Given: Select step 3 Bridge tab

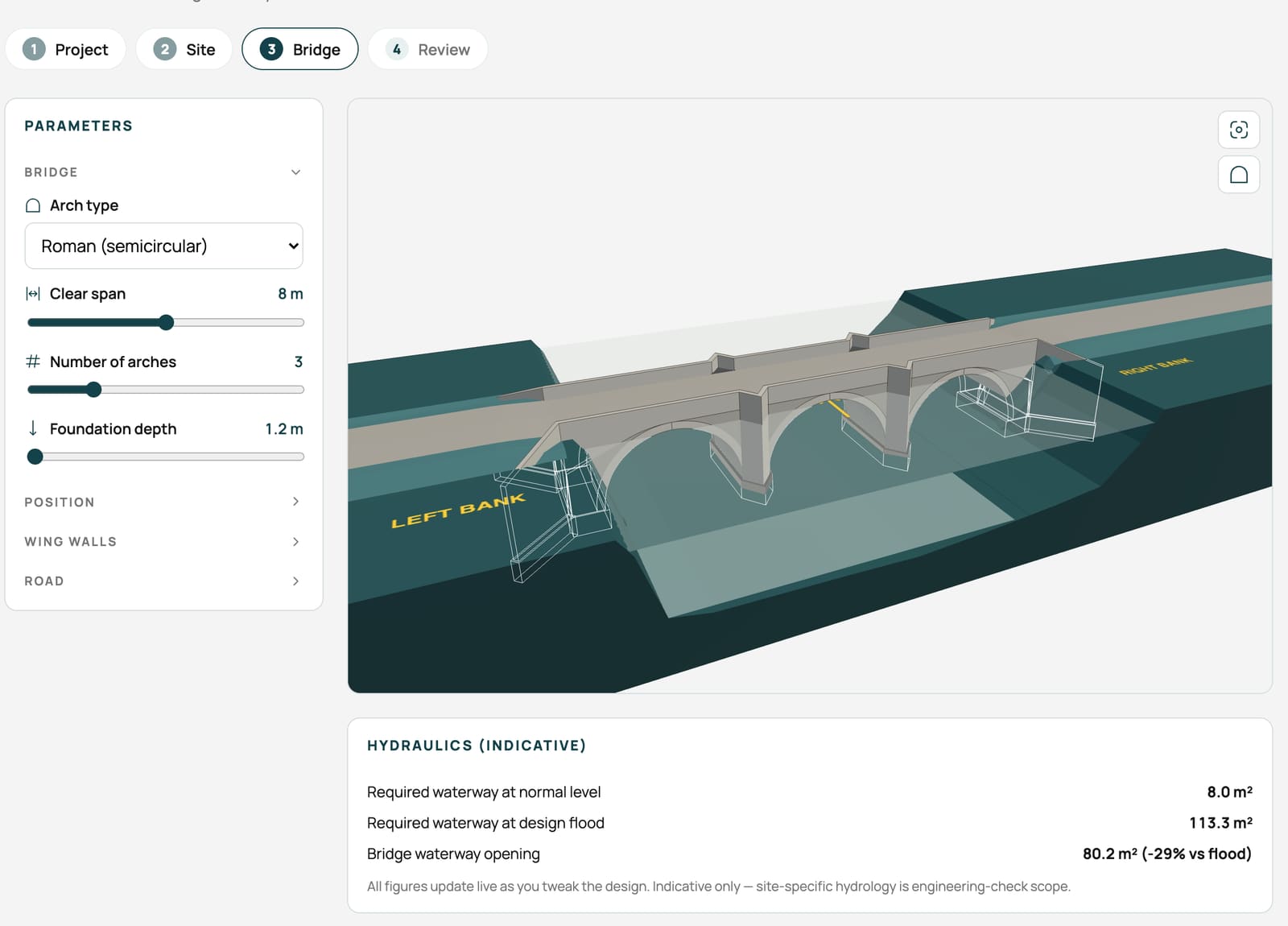Looking at the screenshot, I should (x=300, y=49).
